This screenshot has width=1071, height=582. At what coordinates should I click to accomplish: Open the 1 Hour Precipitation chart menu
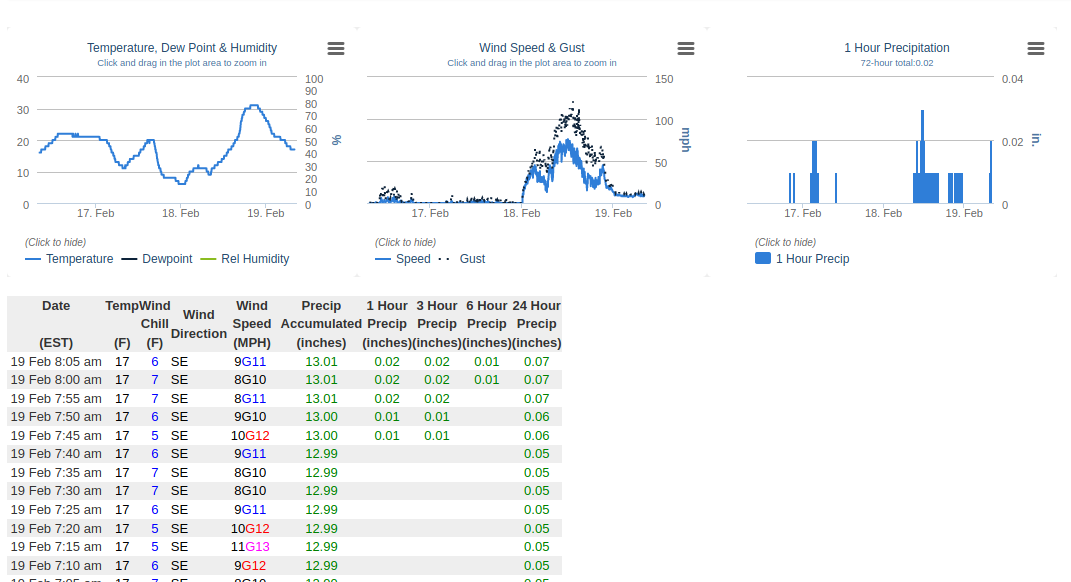tap(1035, 48)
